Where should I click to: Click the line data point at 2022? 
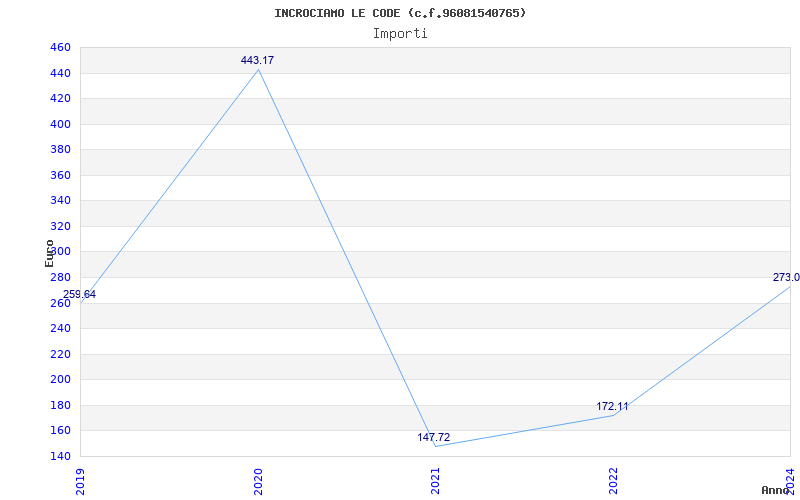coord(613,415)
